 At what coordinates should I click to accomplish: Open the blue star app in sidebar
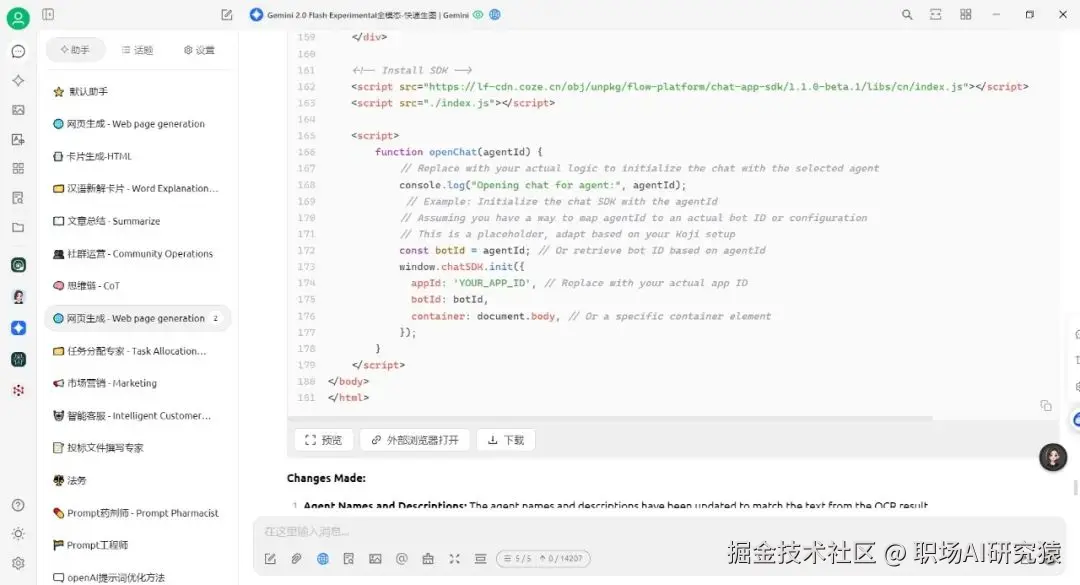[19, 328]
